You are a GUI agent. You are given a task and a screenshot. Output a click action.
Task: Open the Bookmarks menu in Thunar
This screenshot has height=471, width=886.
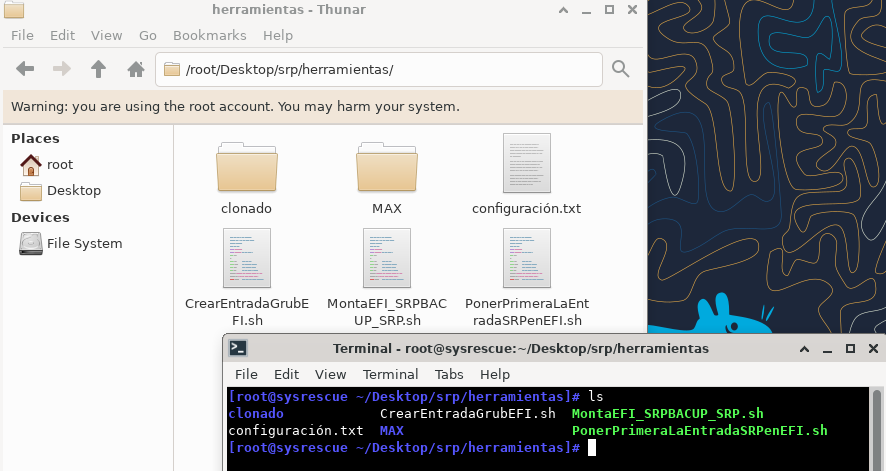pos(209,35)
